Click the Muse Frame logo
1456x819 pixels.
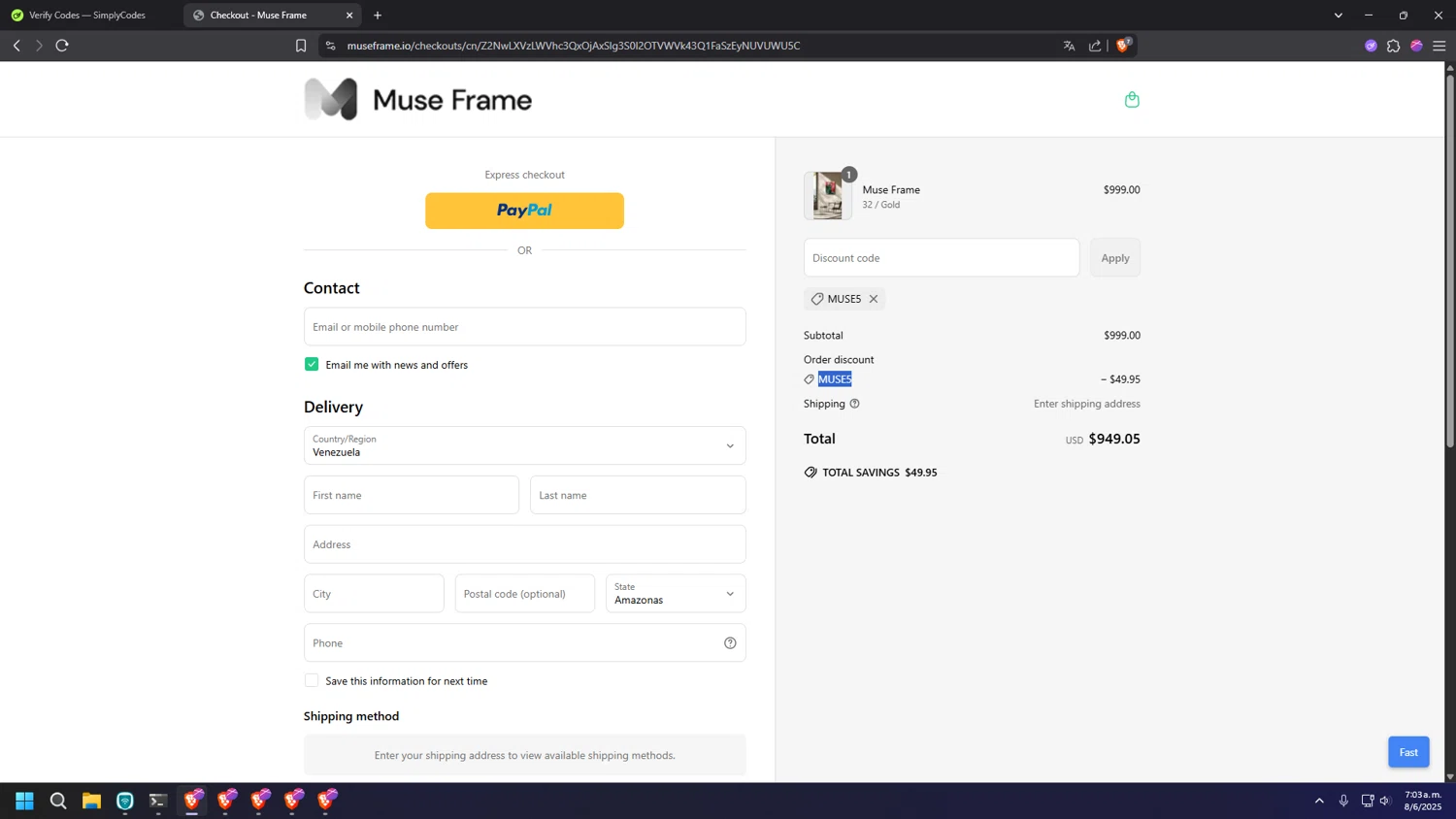point(418,99)
